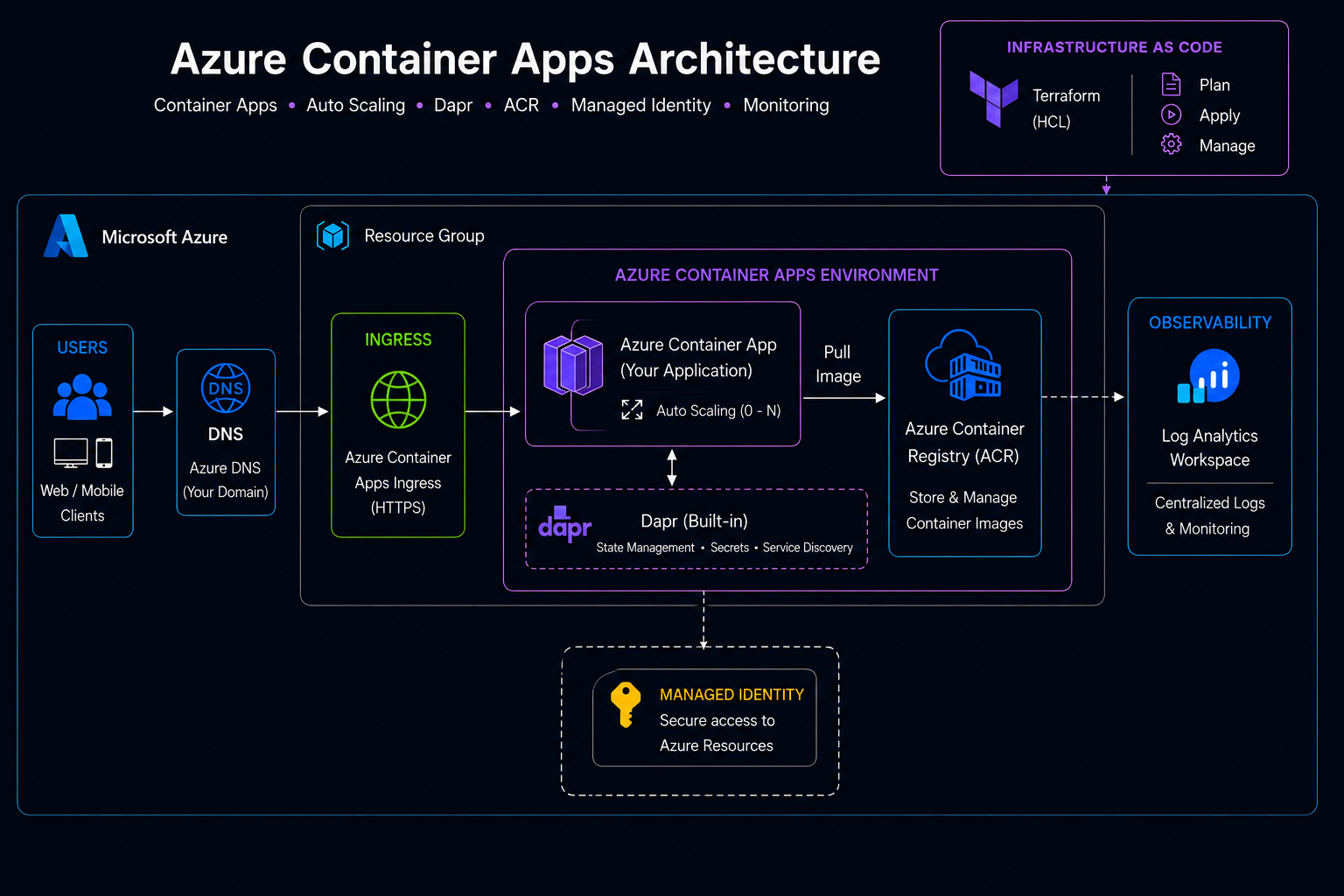Click the users group icon

click(82, 396)
